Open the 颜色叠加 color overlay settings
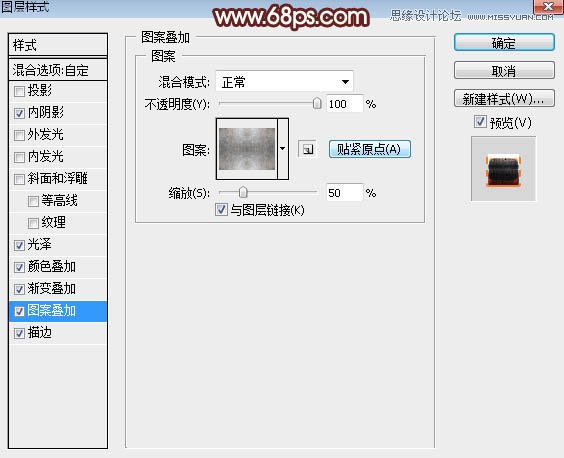The height and width of the screenshot is (458, 564). pos(51,266)
